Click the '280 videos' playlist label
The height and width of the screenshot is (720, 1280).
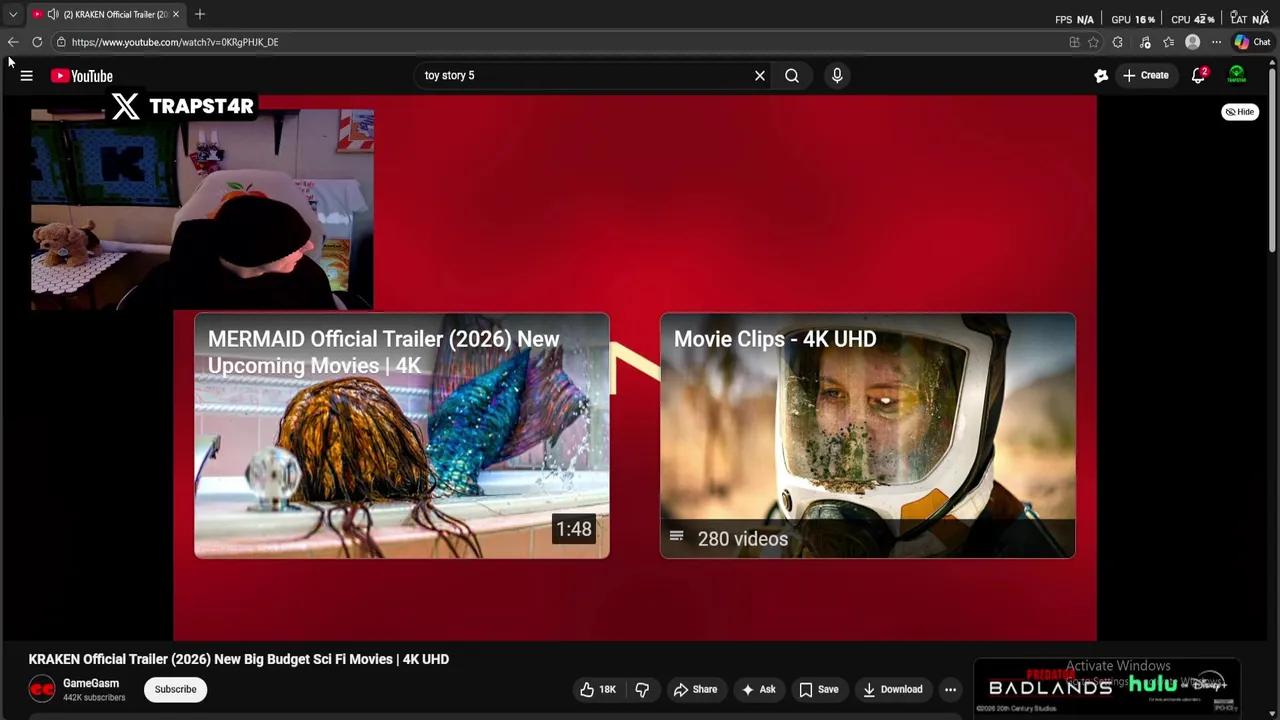[742, 539]
